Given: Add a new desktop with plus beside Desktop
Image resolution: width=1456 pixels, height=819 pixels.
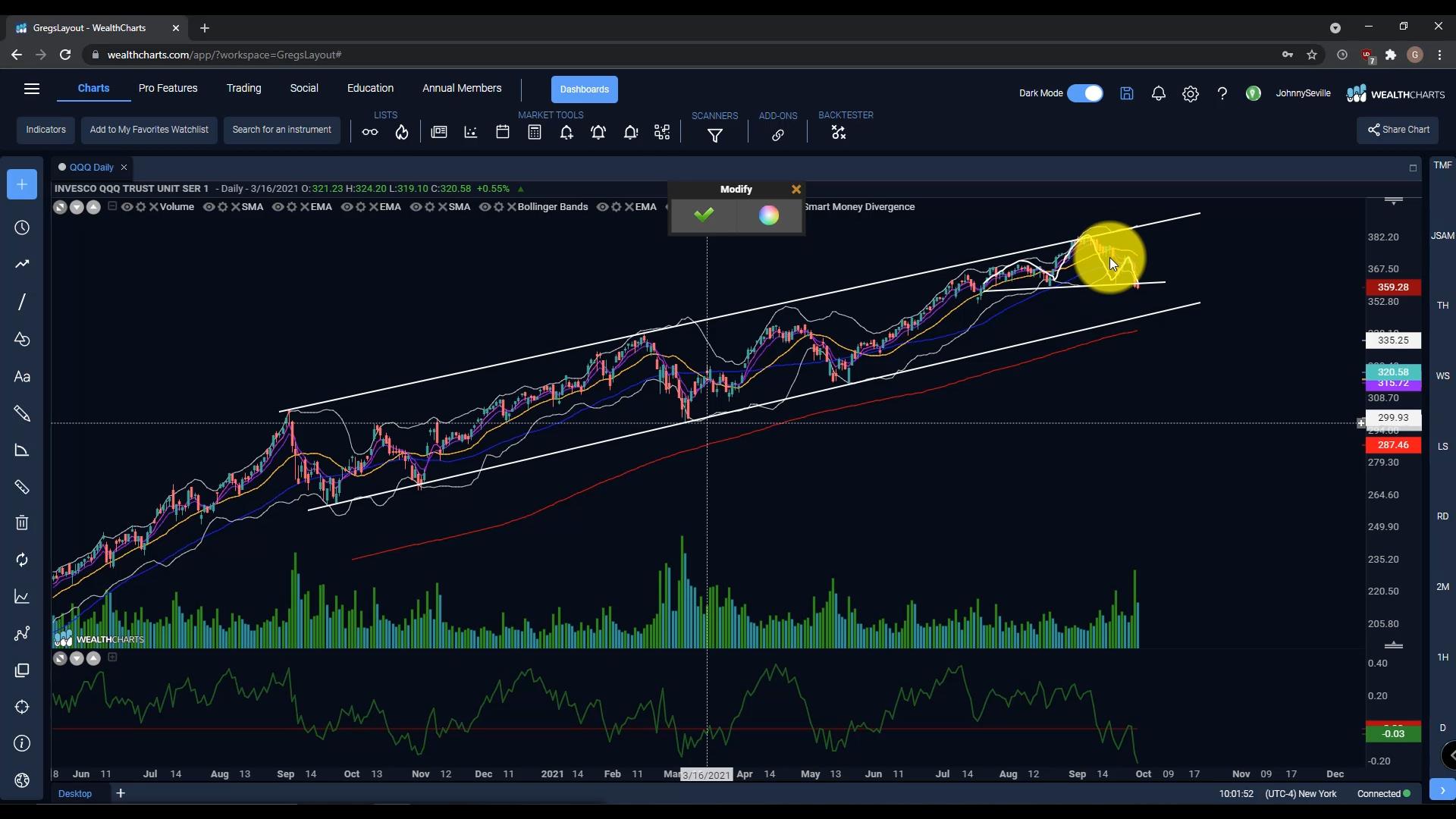Looking at the screenshot, I should pyautogui.click(x=121, y=793).
